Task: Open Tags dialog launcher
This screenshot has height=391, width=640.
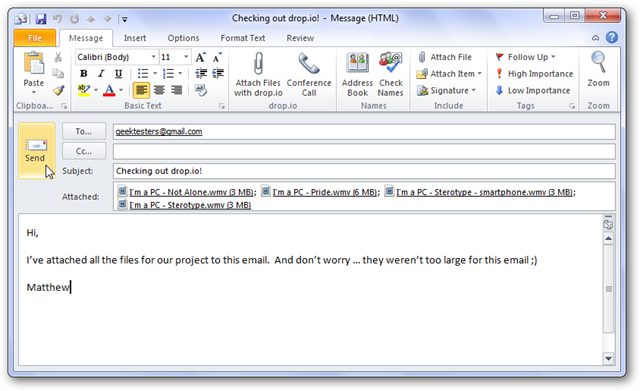Action: (572, 106)
